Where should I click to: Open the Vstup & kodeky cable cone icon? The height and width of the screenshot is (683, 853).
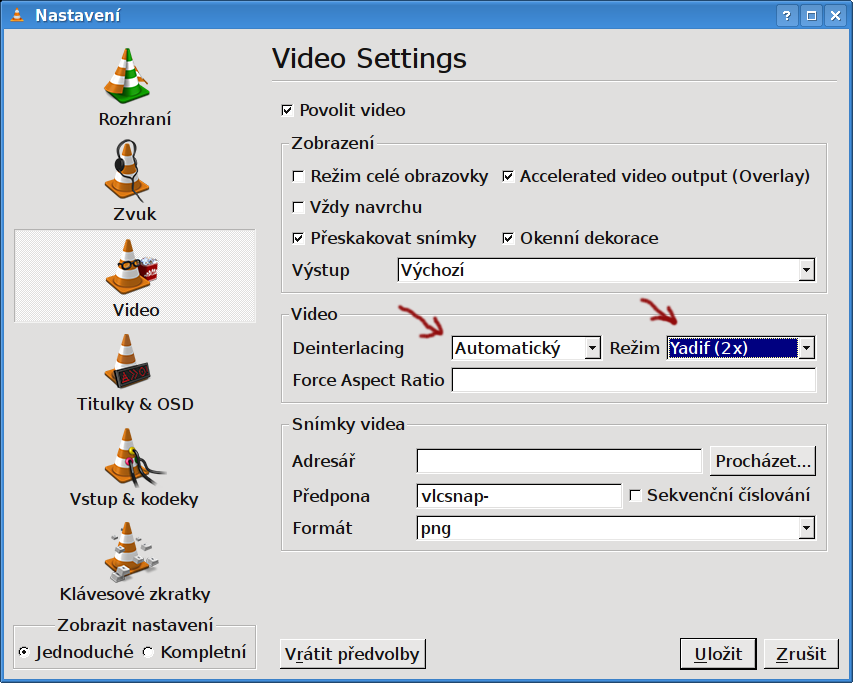(x=134, y=457)
